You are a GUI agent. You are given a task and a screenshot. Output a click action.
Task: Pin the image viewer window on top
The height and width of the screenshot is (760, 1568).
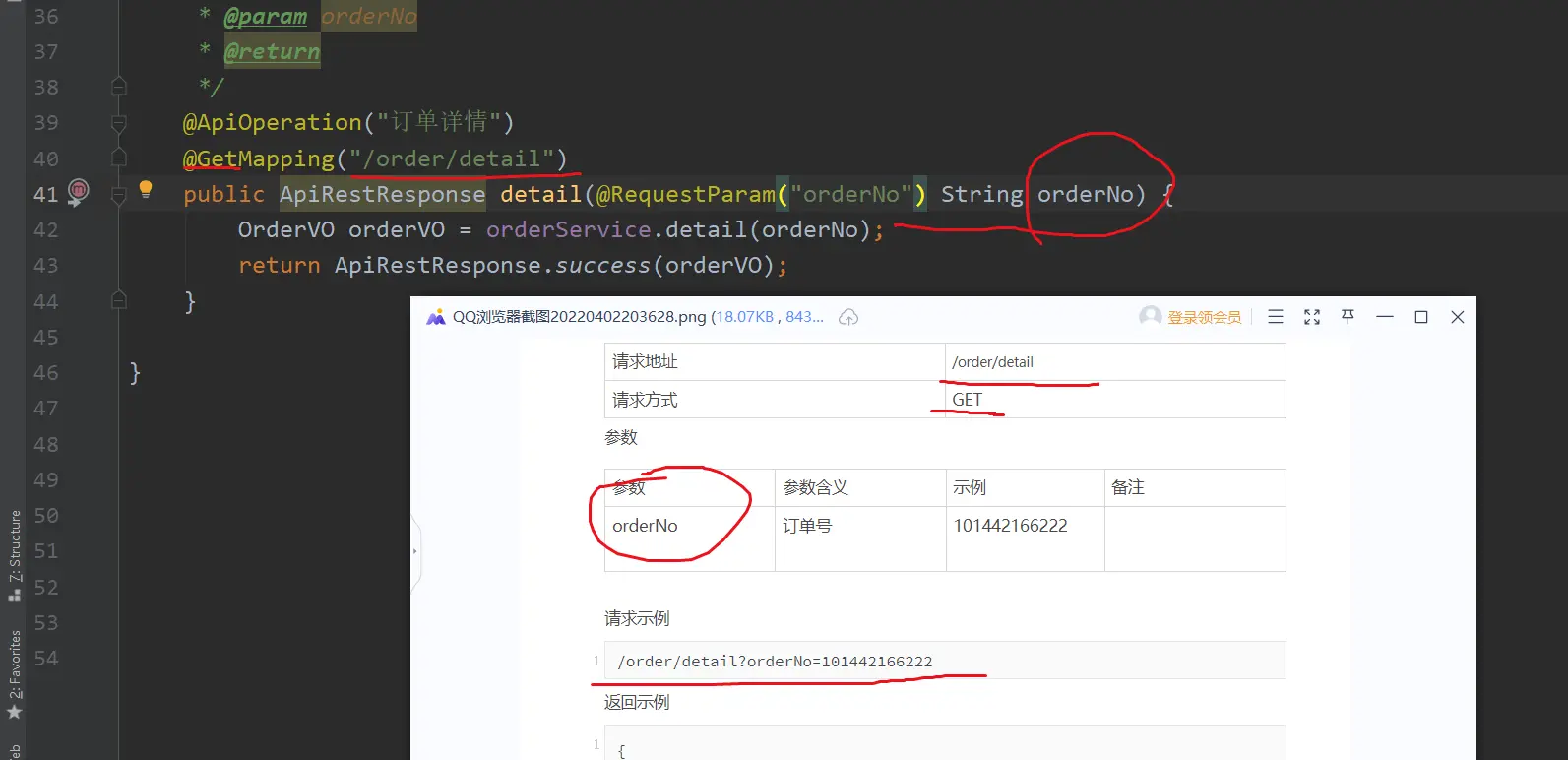1348,317
